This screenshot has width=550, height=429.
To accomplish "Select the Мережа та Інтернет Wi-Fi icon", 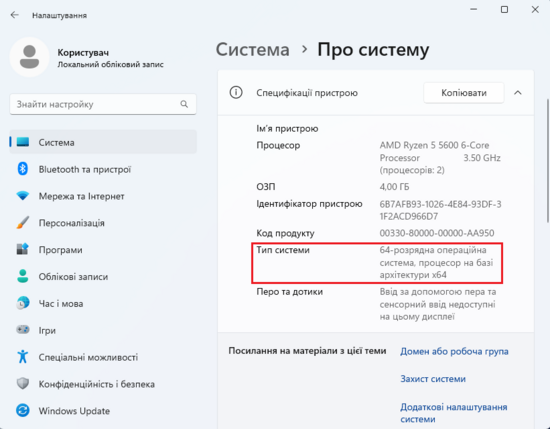I will [23, 195].
